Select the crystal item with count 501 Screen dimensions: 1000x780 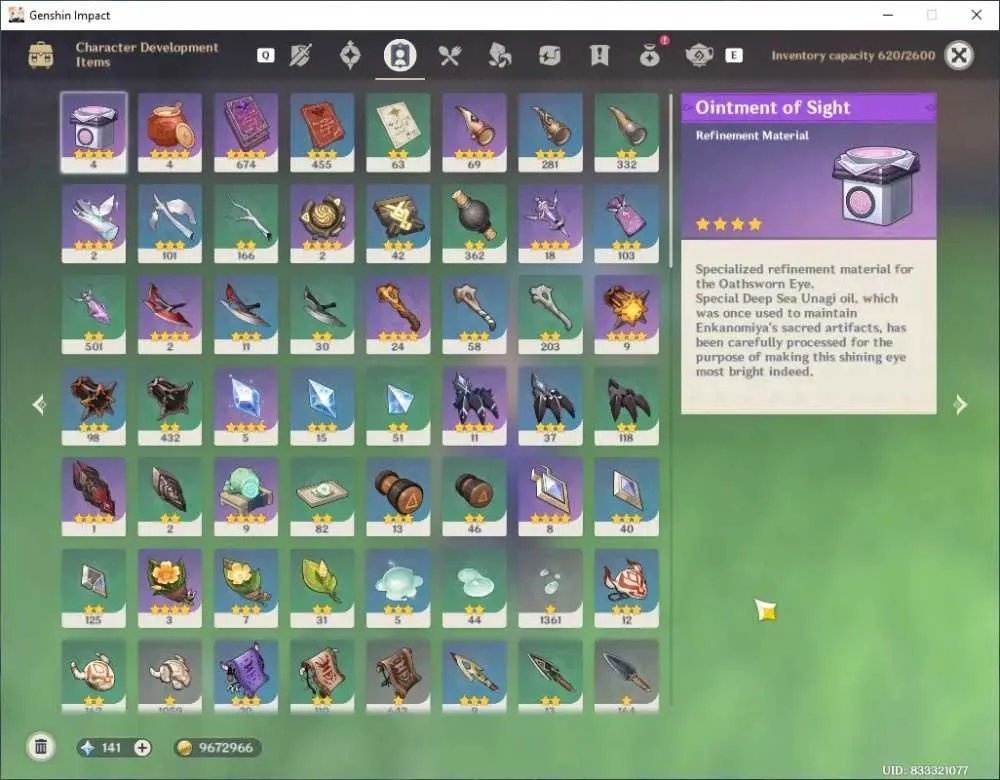[94, 314]
